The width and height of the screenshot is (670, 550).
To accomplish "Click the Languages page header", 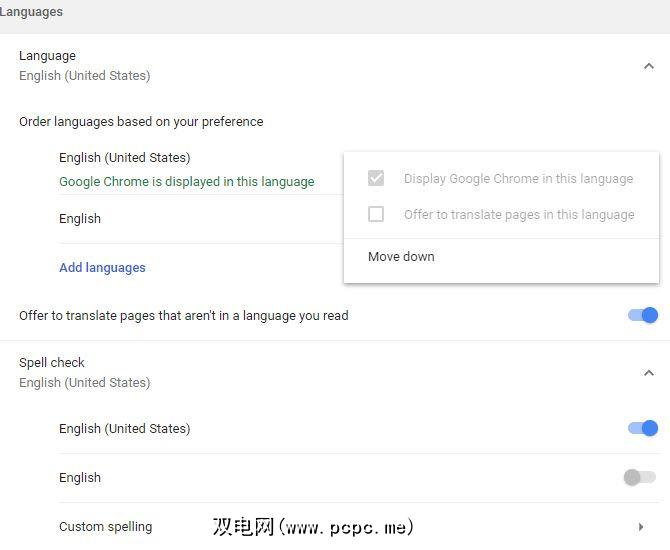I will coord(31,12).
